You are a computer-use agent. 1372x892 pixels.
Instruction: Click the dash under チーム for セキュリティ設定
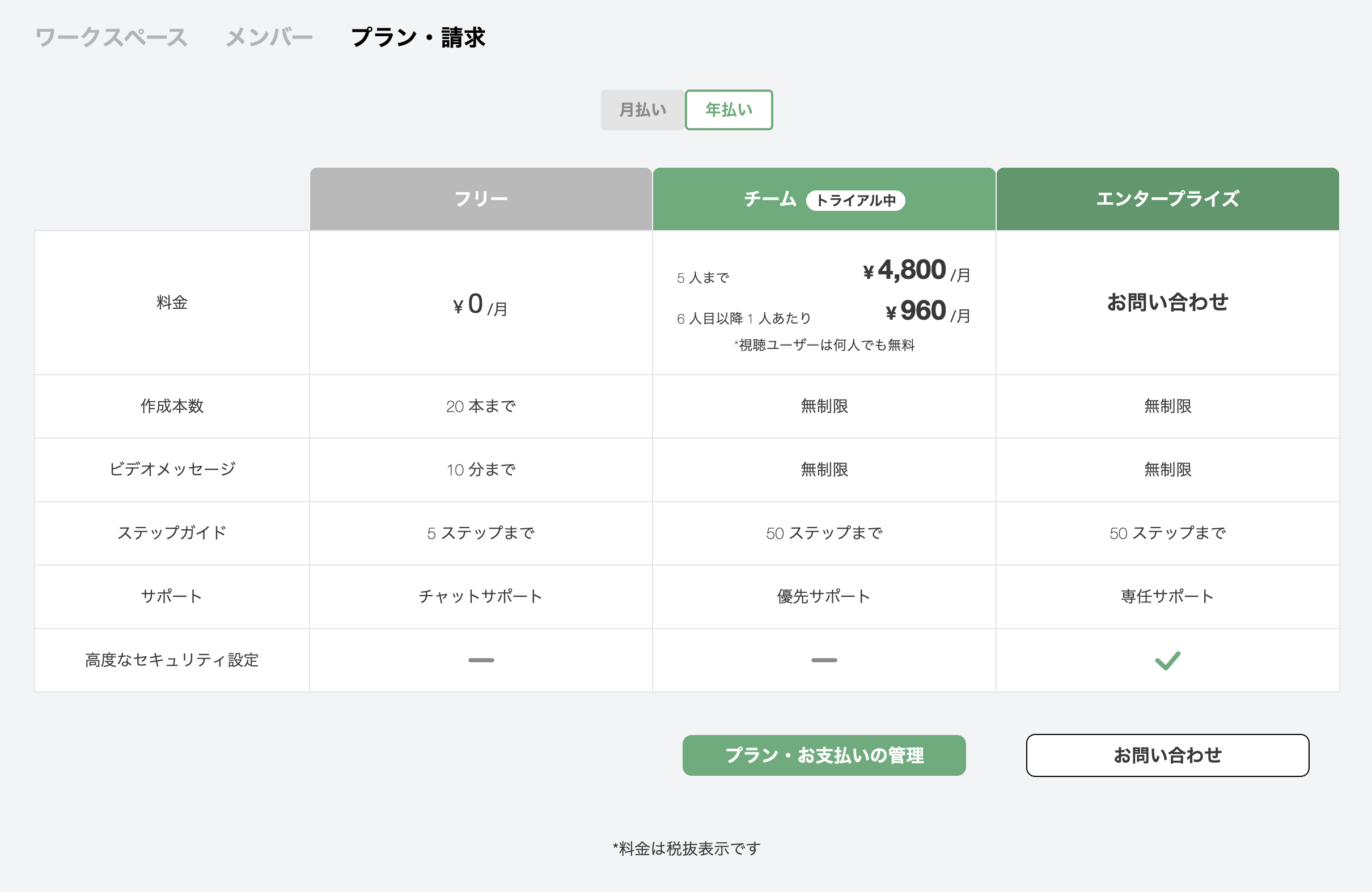pos(823,660)
